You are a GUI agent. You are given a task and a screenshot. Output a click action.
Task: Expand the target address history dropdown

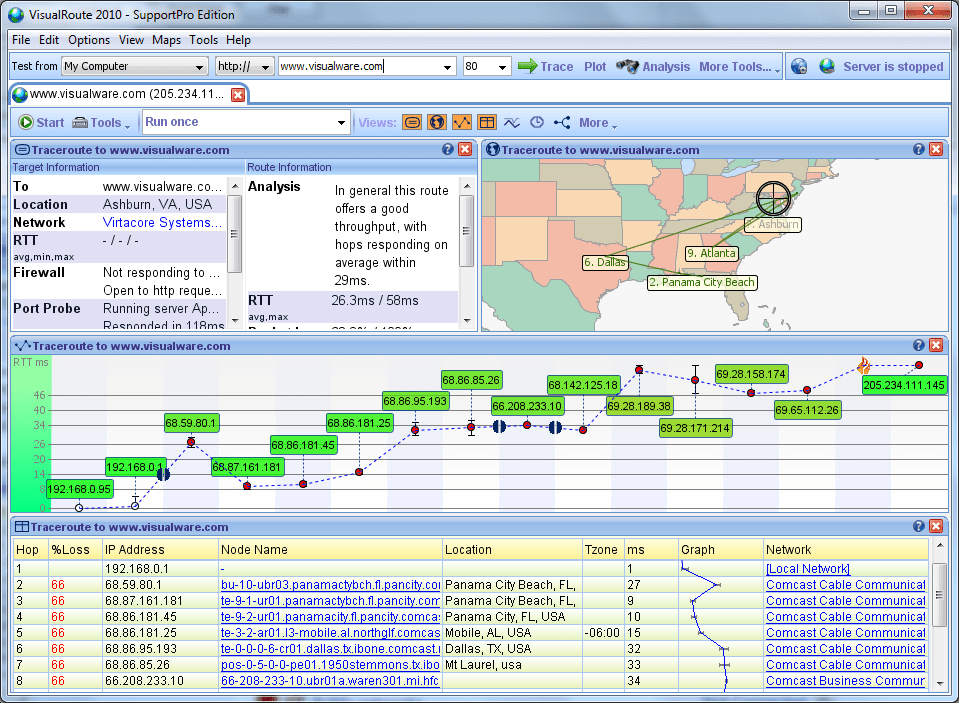[x=448, y=67]
